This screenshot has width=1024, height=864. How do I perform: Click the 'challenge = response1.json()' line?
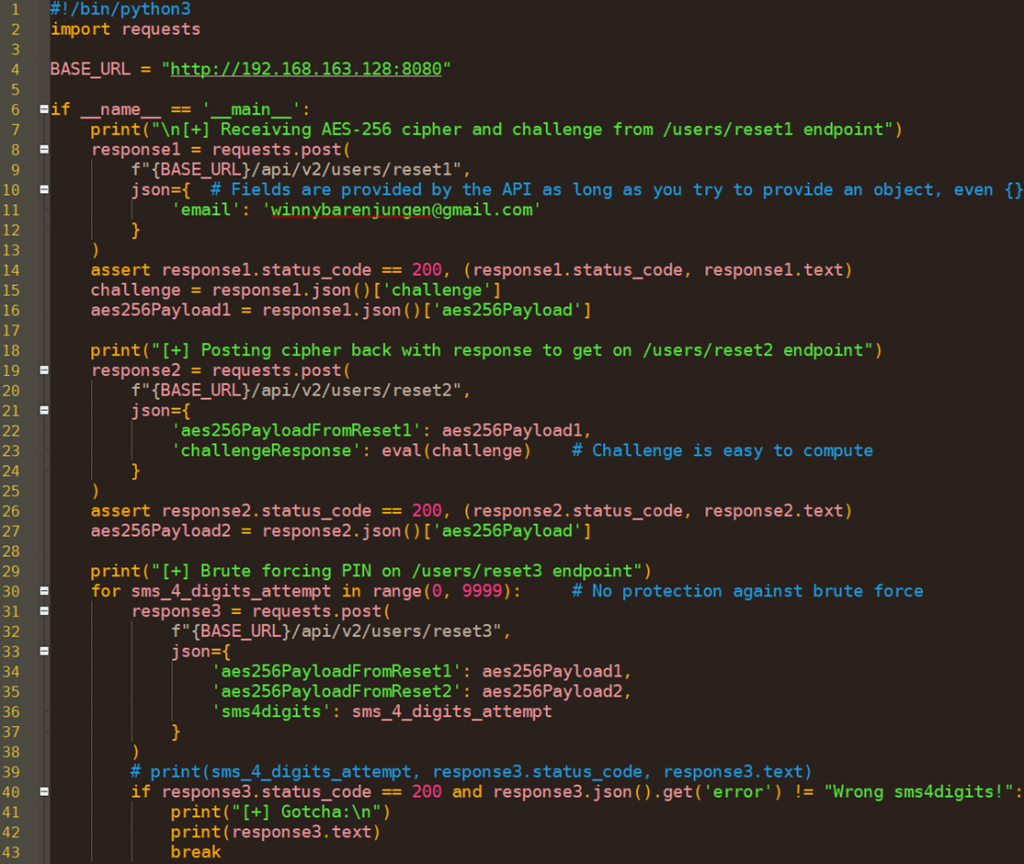point(296,290)
